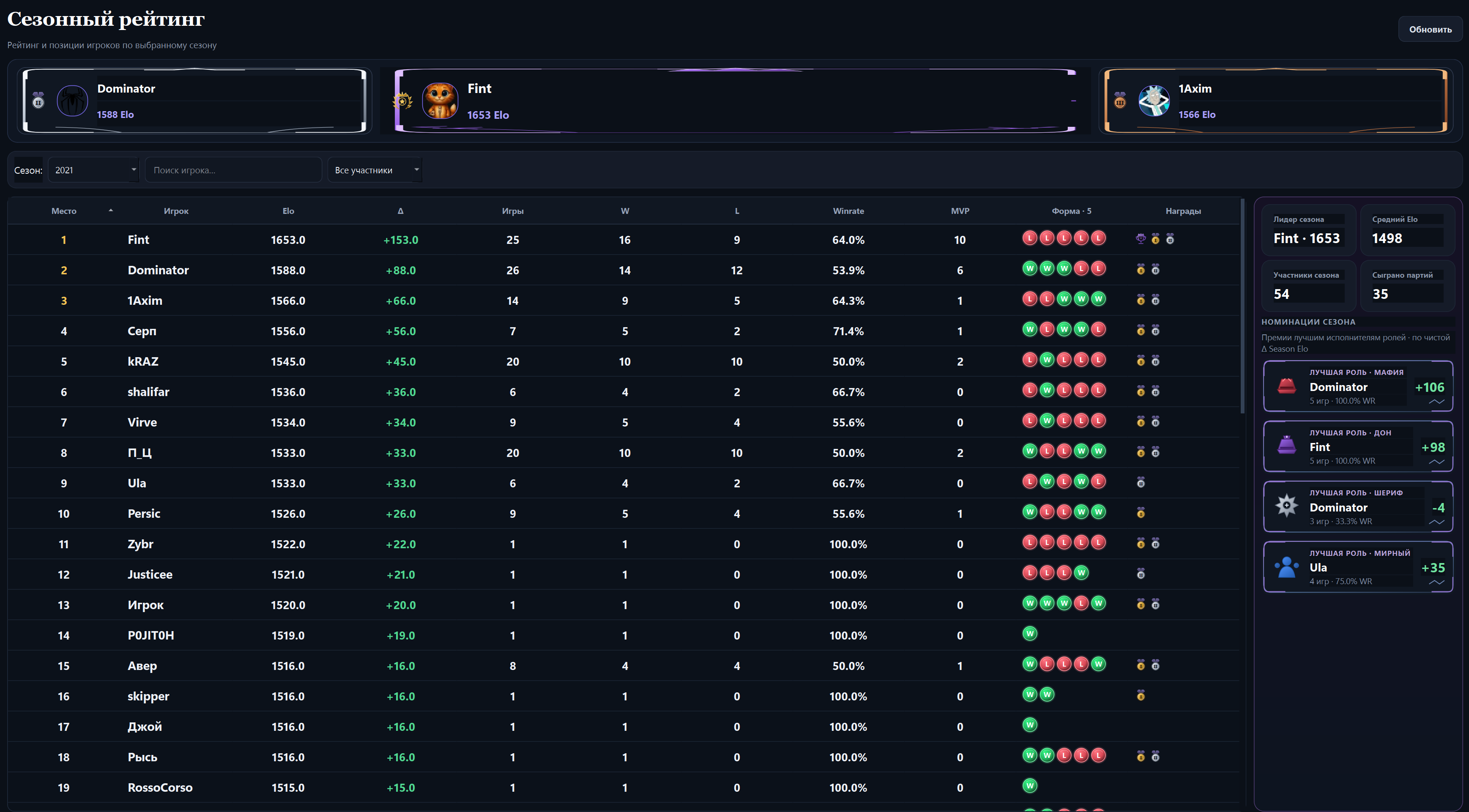
Task: Click the green W form badge in RossoCorso's row
Action: point(1030,786)
